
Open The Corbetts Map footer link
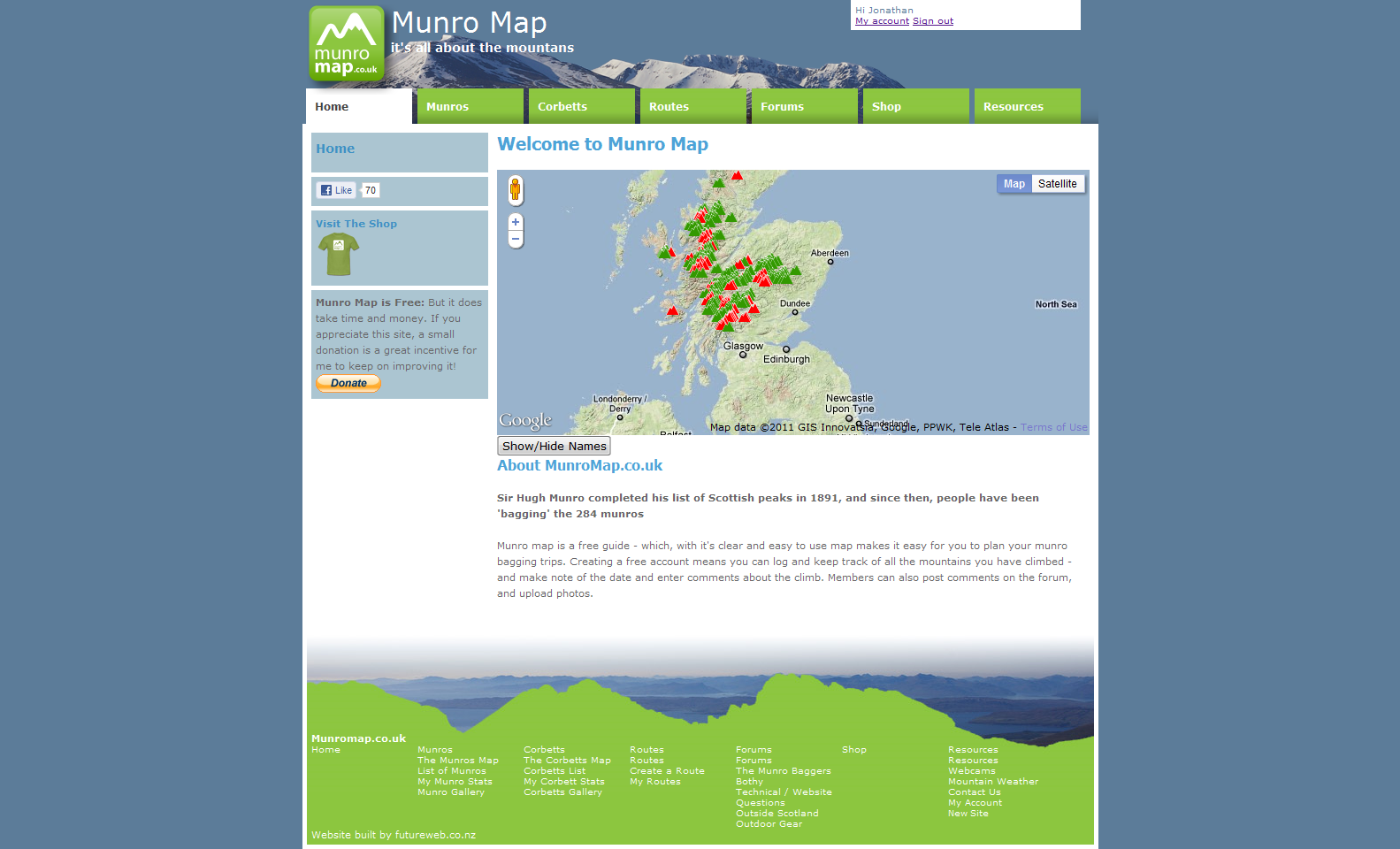[x=567, y=761]
